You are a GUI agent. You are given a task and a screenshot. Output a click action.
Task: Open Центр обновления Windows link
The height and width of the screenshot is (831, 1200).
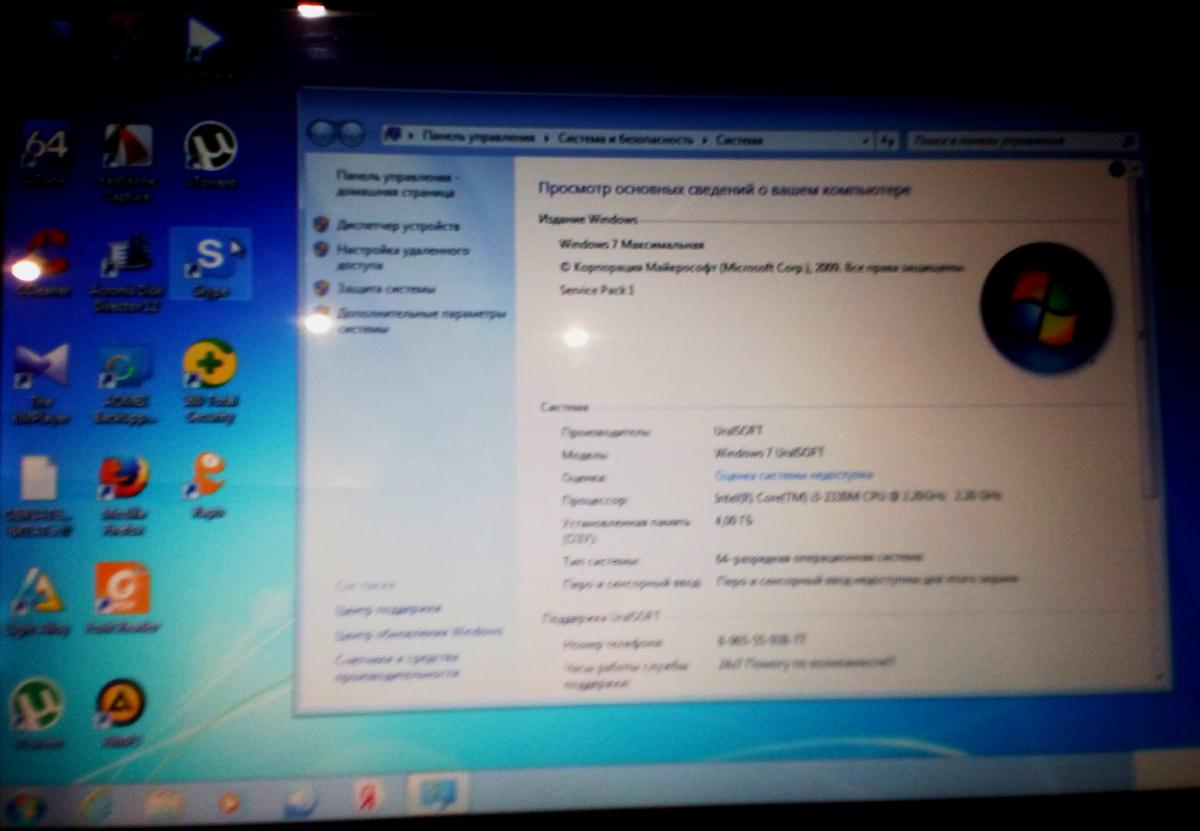pyautogui.click(x=419, y=633)
